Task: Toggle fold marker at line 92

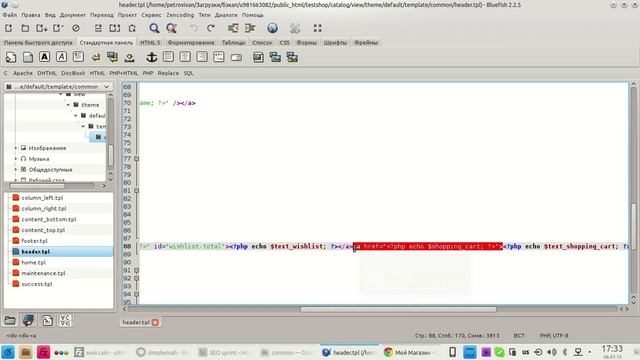Action: (x=137, y=278)
